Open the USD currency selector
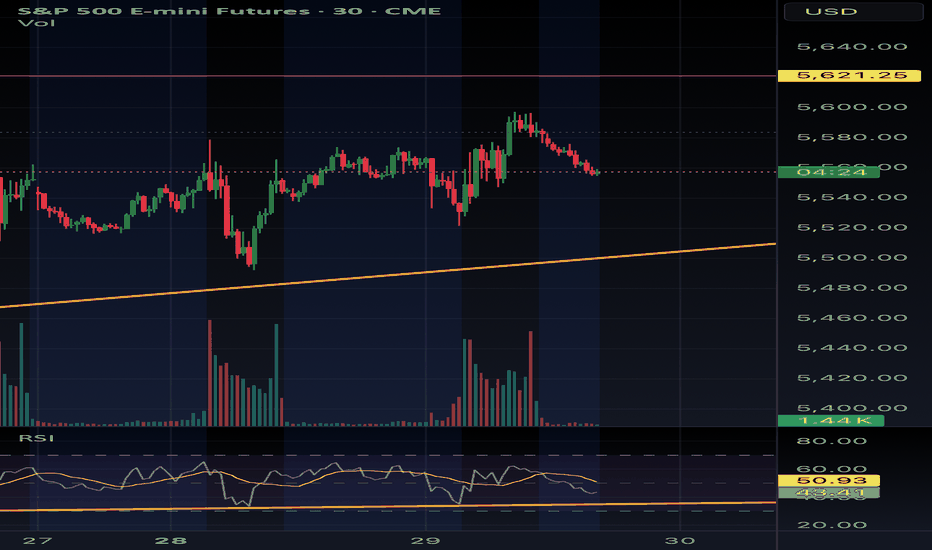932x550 pixels. point(853,12)
